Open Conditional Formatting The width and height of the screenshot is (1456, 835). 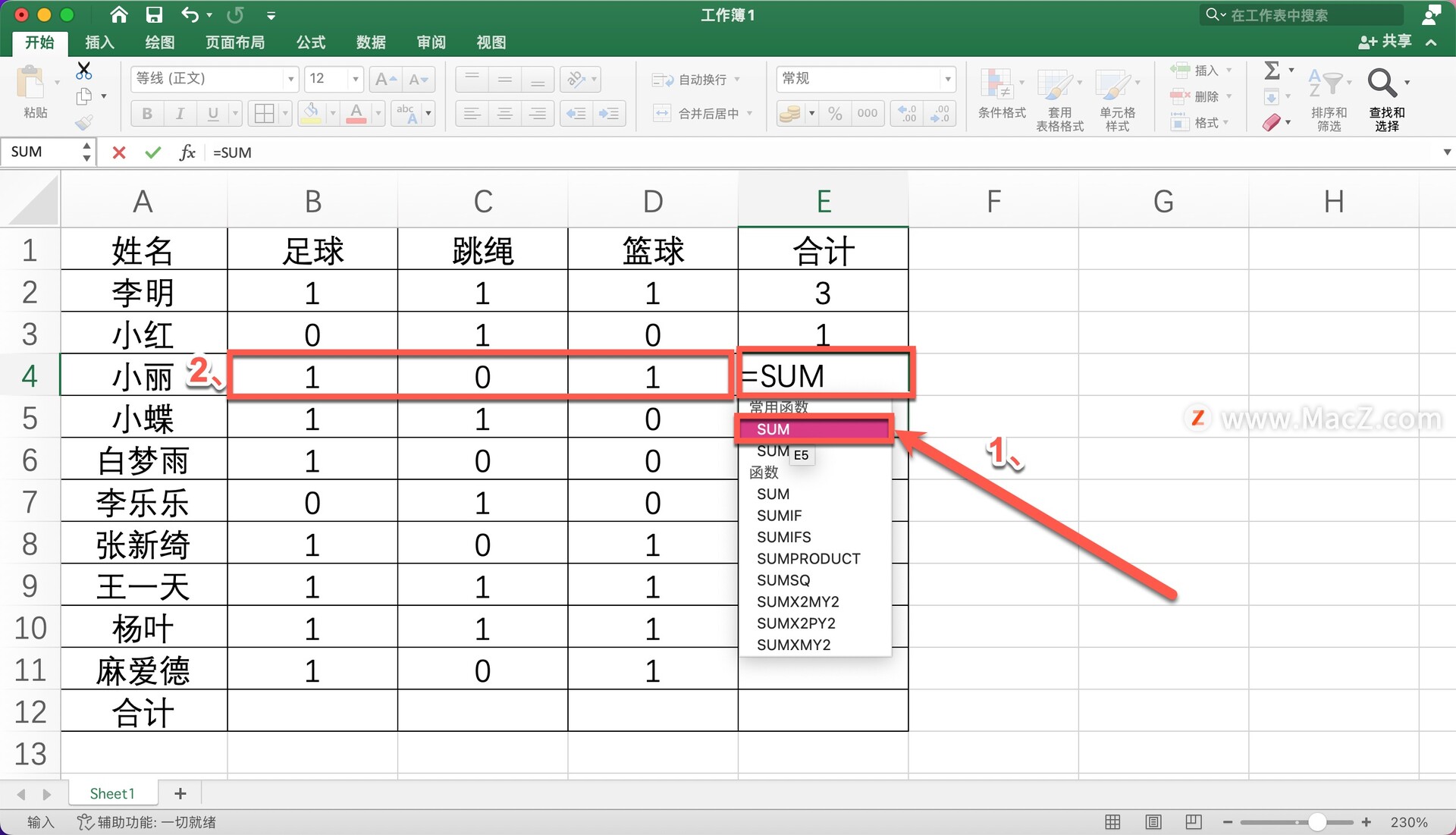click(x=1001, y=95)
